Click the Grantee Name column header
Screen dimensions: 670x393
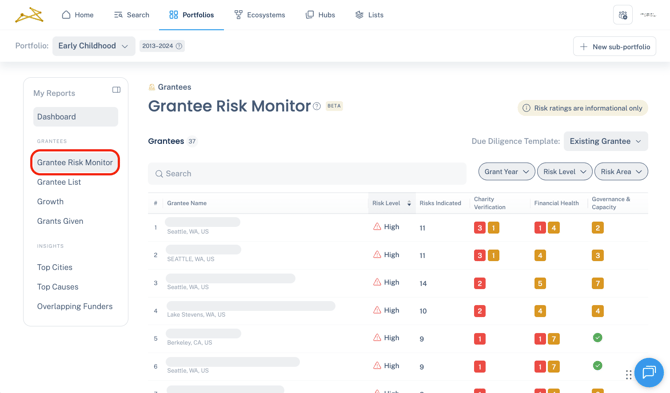pos(187,203)
